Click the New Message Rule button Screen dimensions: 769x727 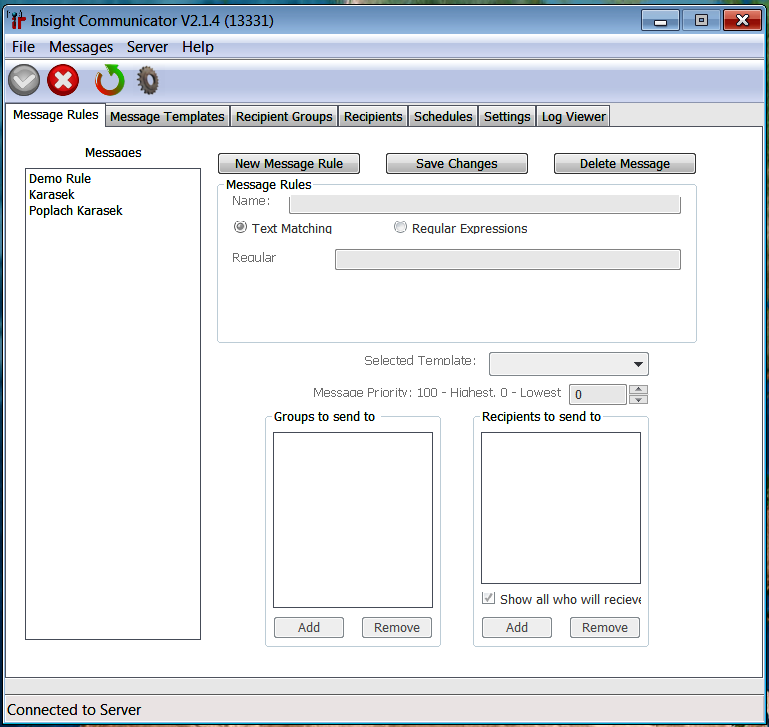(x=288, y=164)
